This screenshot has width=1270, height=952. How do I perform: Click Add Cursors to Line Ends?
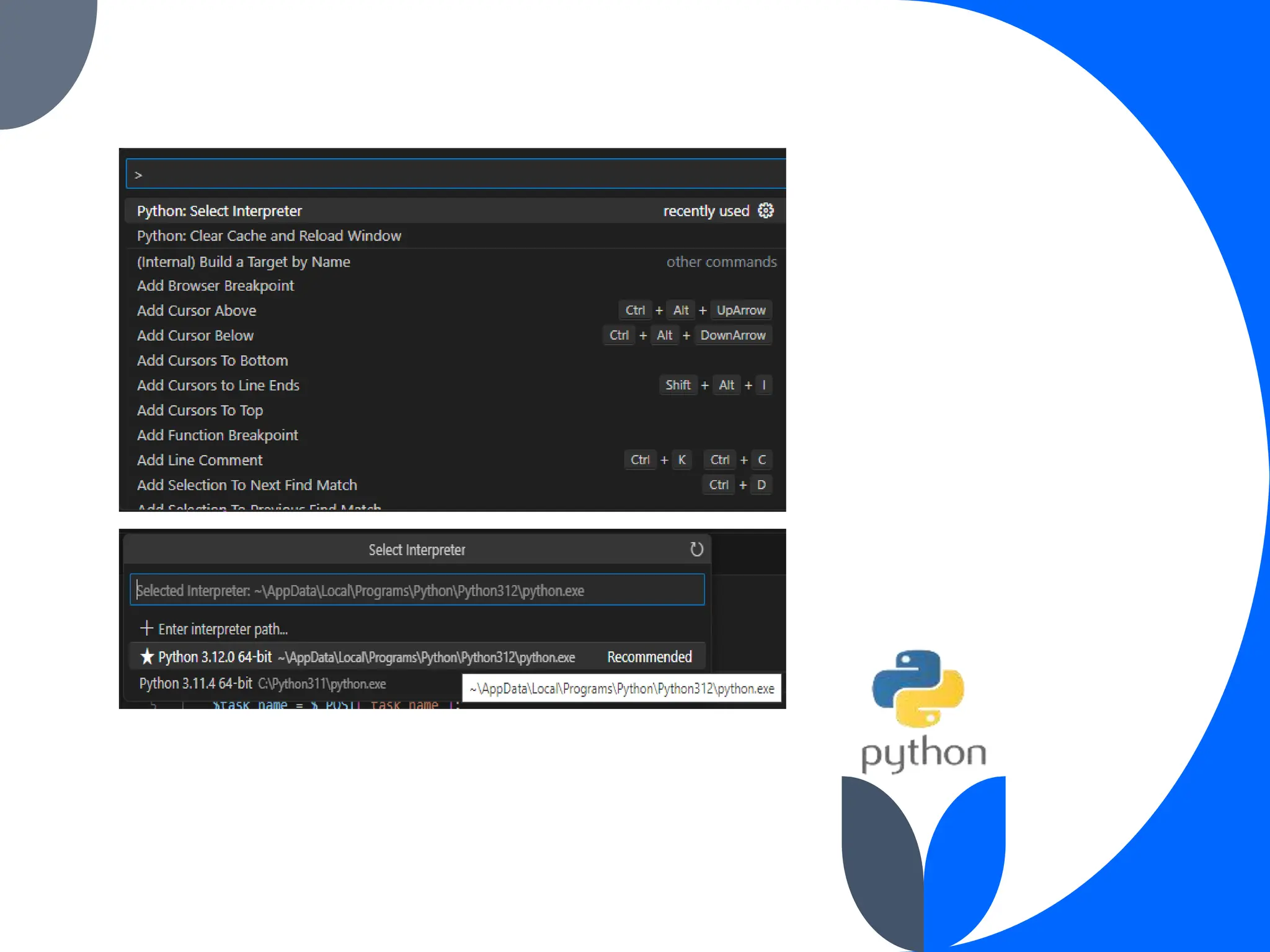[x=218, y=386]
